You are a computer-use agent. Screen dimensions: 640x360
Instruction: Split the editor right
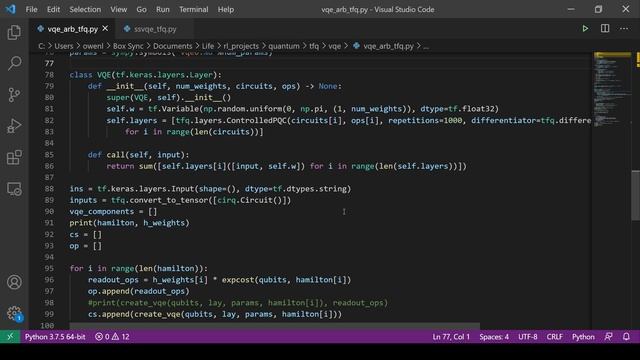[x=605, y=29]
